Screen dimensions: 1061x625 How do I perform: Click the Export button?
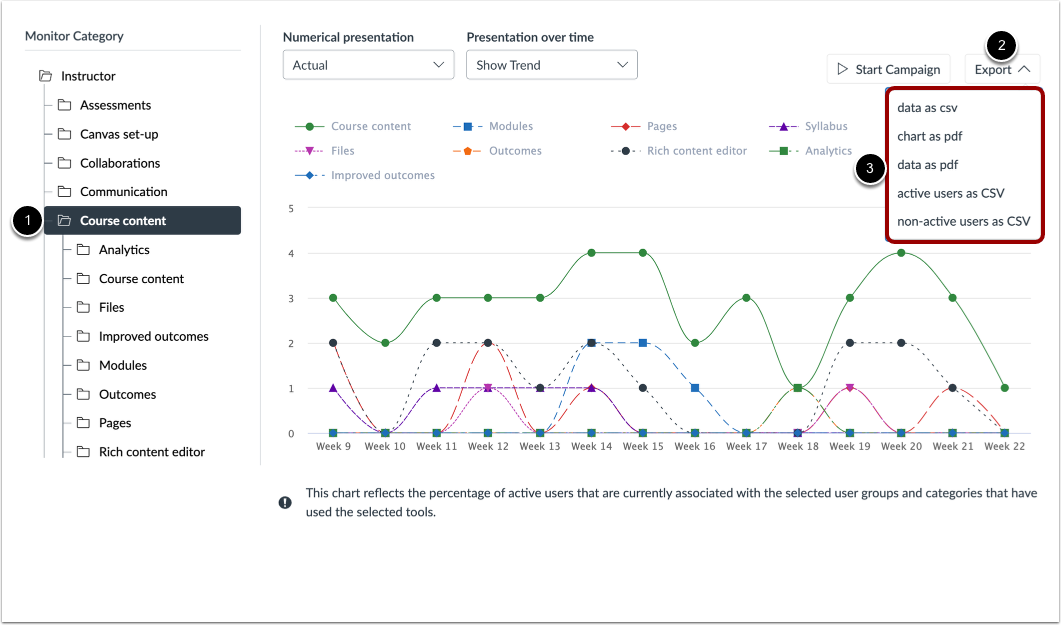tap(1002, 69)
